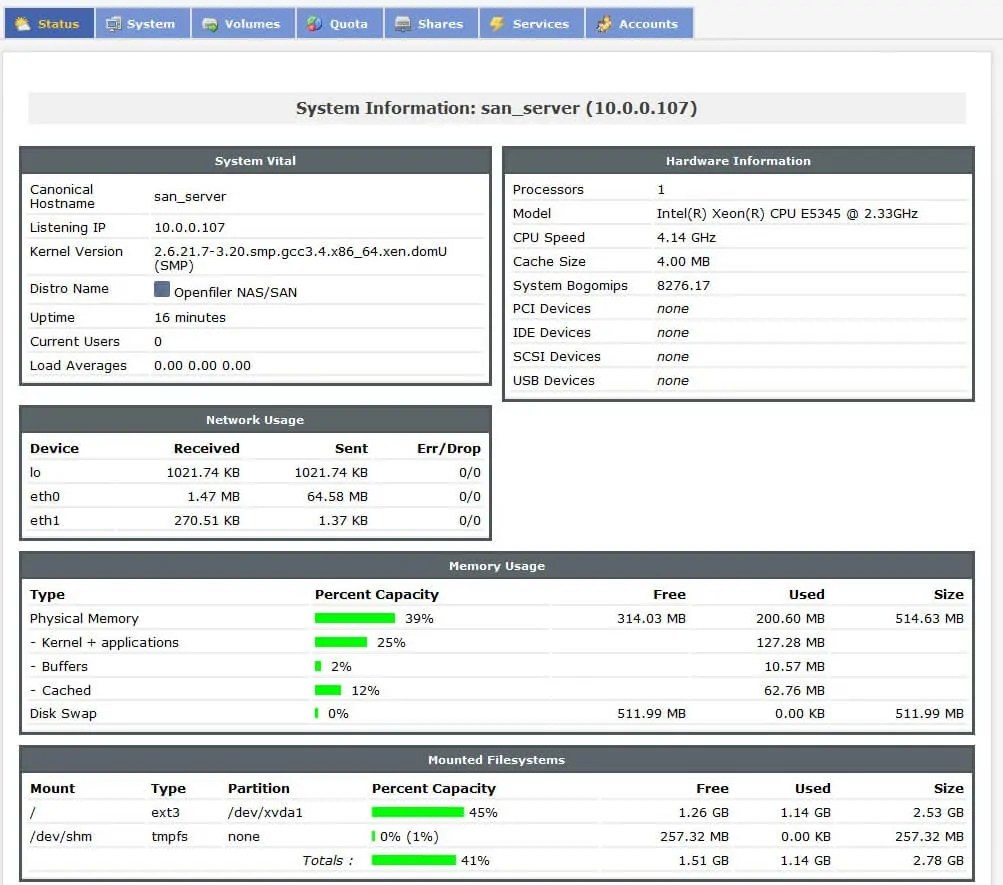Click the Hardware Information panel header
Image resolution: width=1003 pixels, height=885 pixels.
(737, 160)
